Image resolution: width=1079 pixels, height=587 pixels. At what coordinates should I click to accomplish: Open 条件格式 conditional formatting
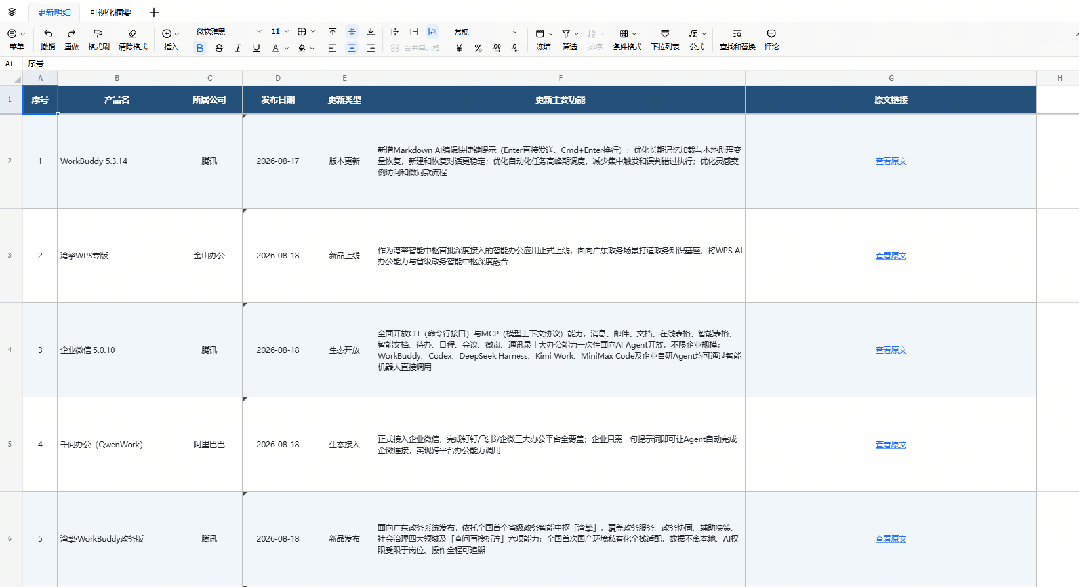(626, 39)
